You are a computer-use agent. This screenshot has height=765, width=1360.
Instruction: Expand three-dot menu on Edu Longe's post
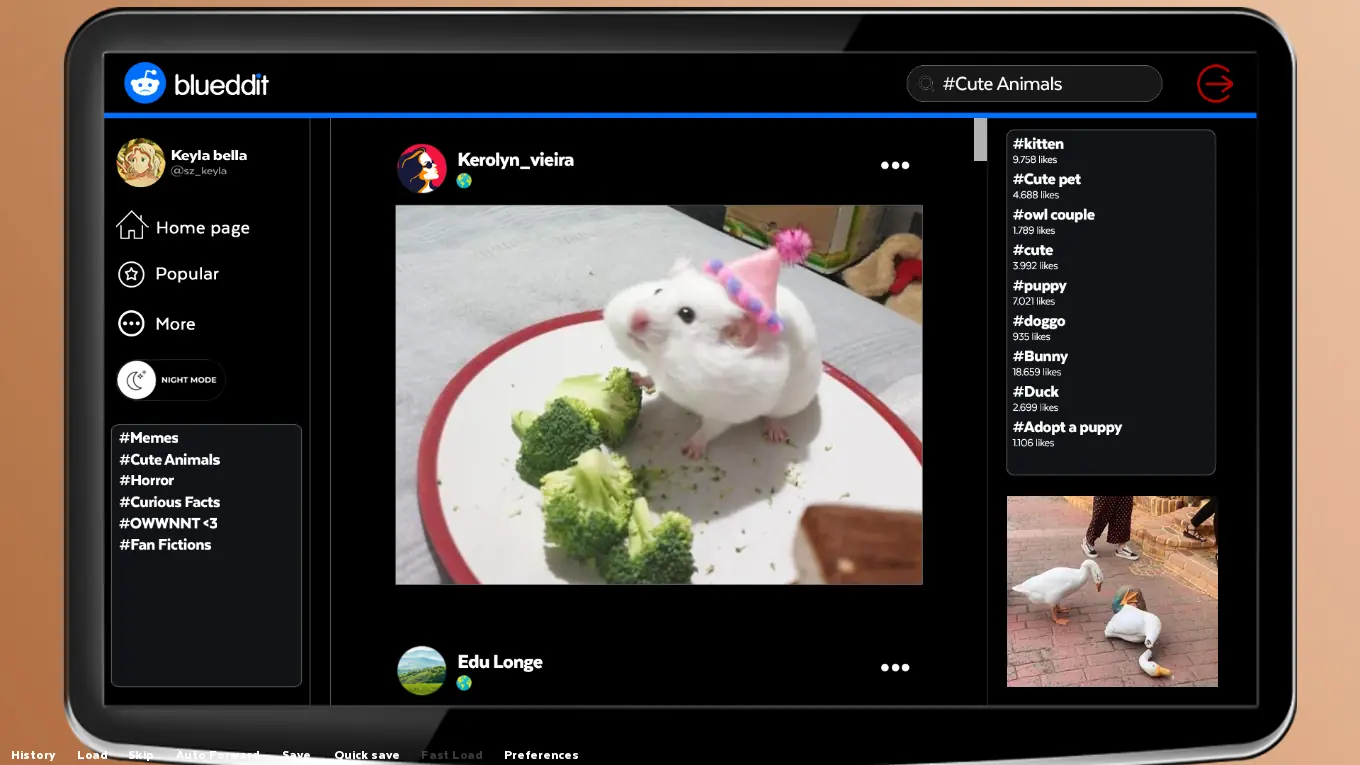[894, 668]
